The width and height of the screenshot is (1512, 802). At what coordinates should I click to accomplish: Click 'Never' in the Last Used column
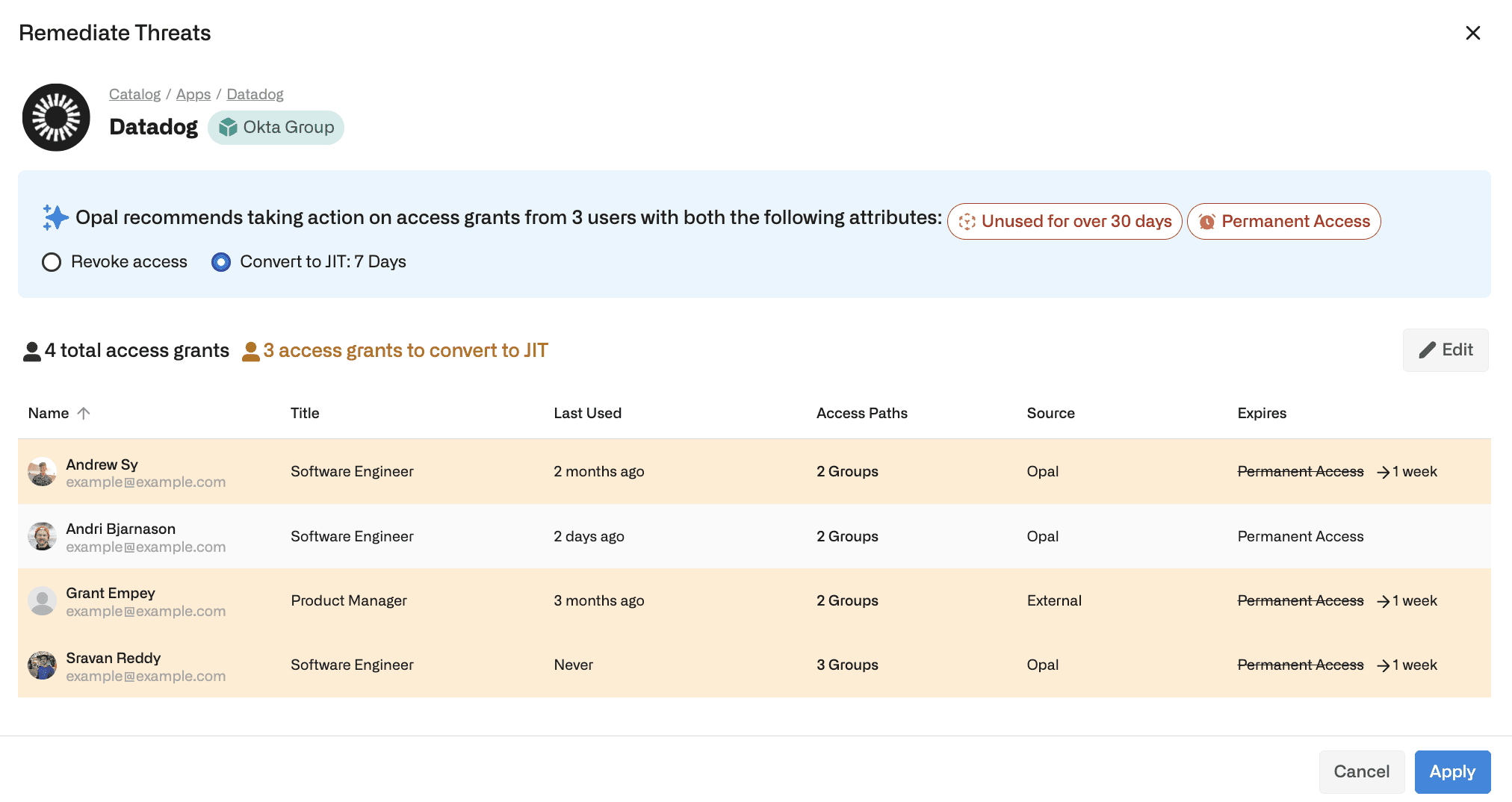click(573, 665)
